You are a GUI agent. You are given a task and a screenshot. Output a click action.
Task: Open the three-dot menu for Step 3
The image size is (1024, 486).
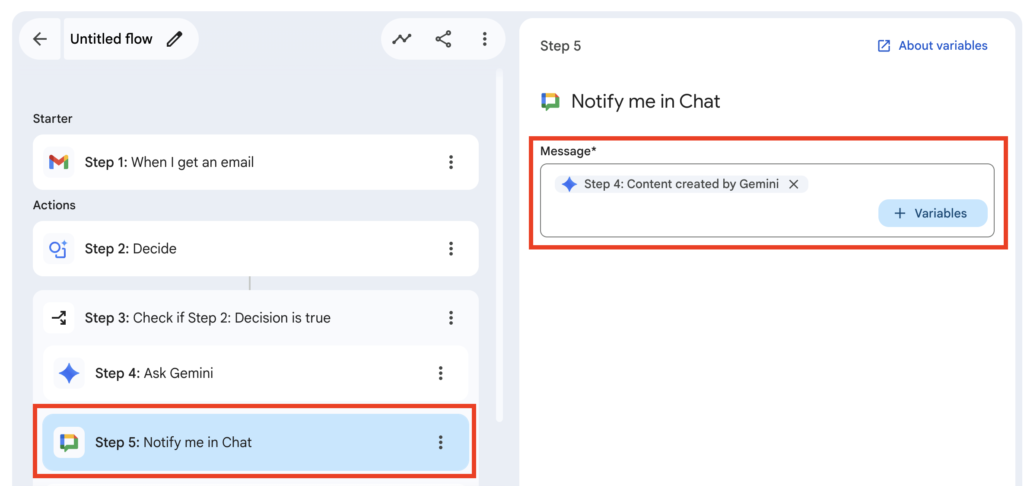[x=451, y=318]
